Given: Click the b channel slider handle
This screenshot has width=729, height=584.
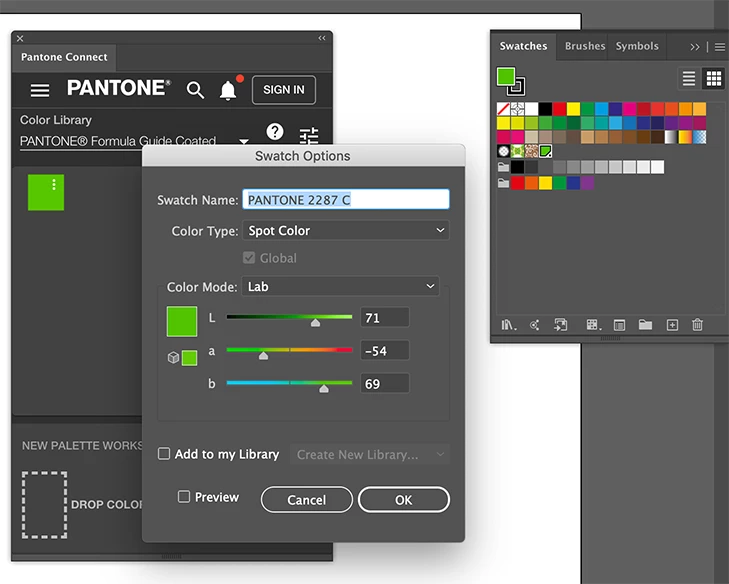Looking at the screenshot, I should click(324, 389).
